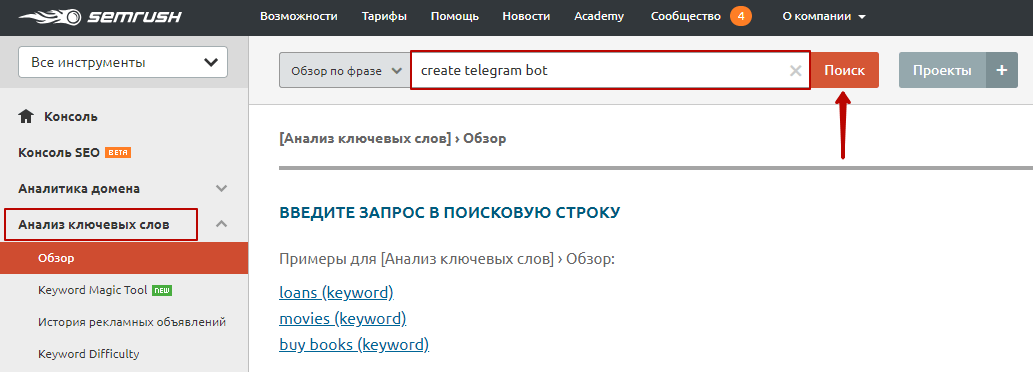Click the breadcrumb [Анализ ключевых слов] › Обзор
Screen dimensions: 1033x372
tap(393, 139)
